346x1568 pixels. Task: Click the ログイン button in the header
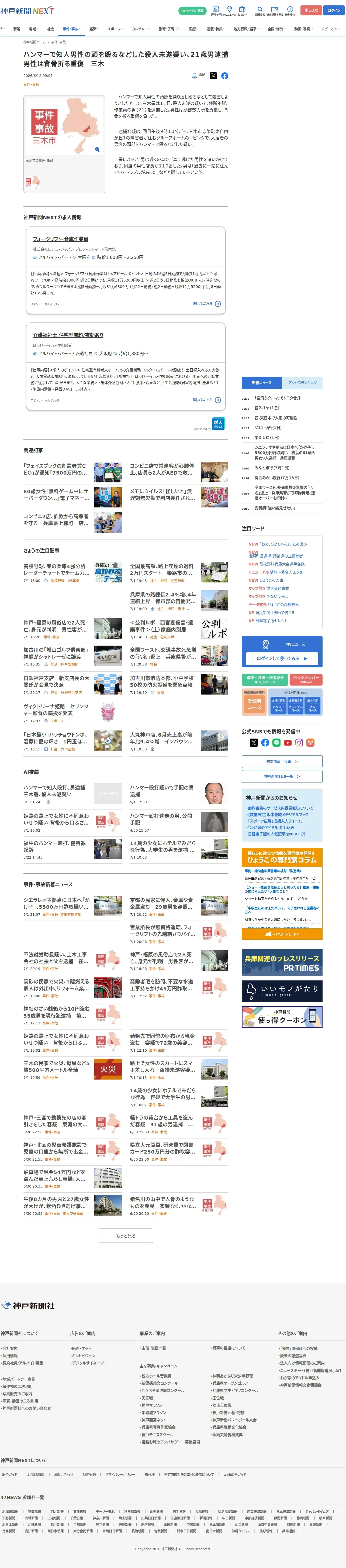(334, 10)
